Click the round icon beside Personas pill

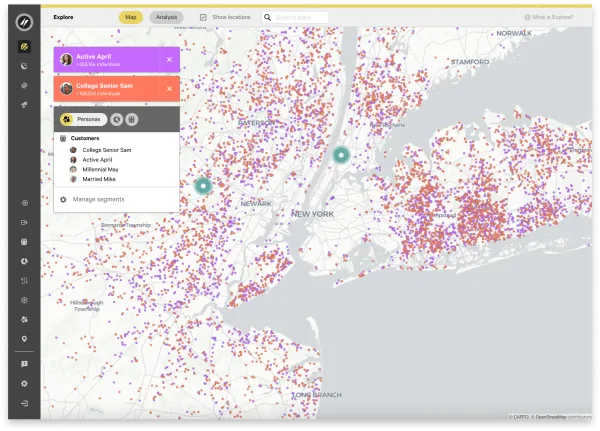[116, 119]
